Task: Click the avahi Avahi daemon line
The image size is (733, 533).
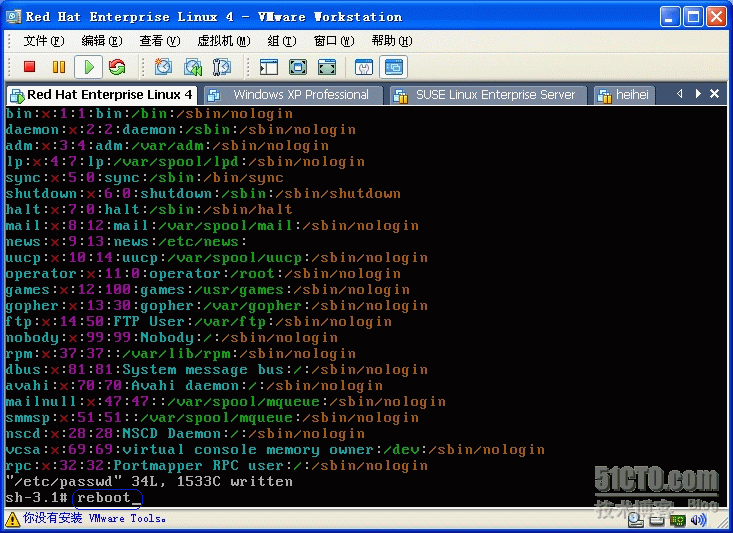Action: (x=194, y=386)
